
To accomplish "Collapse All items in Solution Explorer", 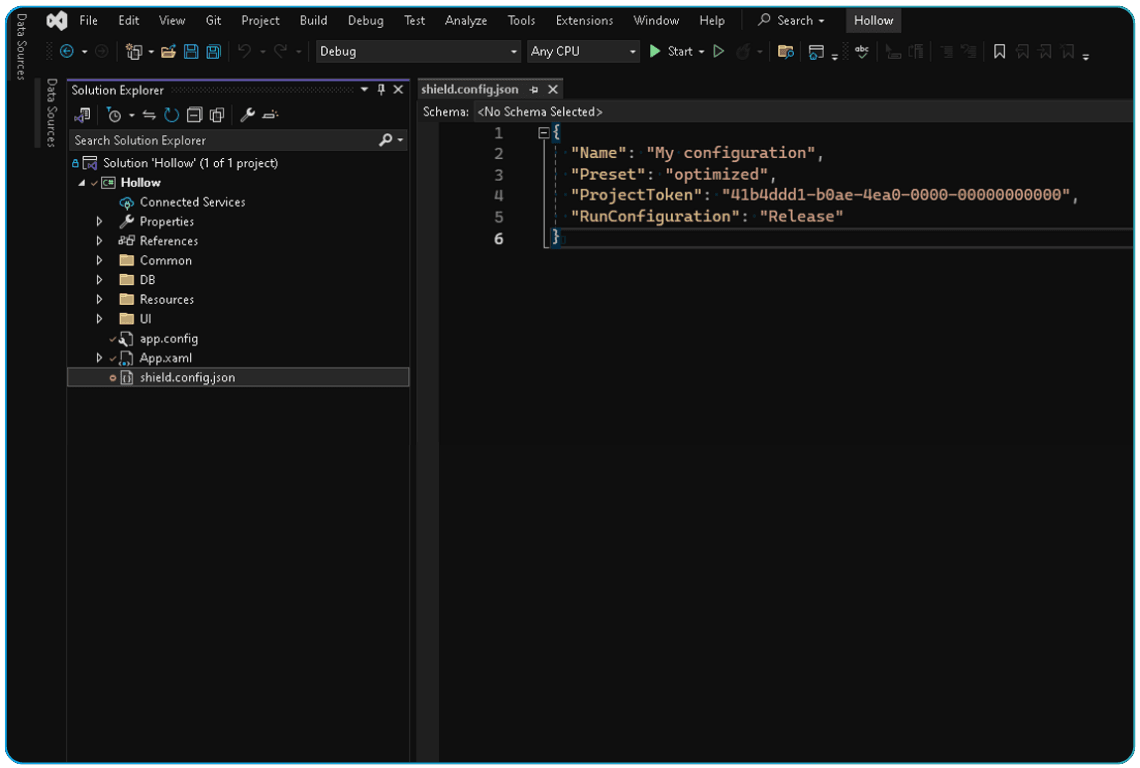I will coord(194,115).
